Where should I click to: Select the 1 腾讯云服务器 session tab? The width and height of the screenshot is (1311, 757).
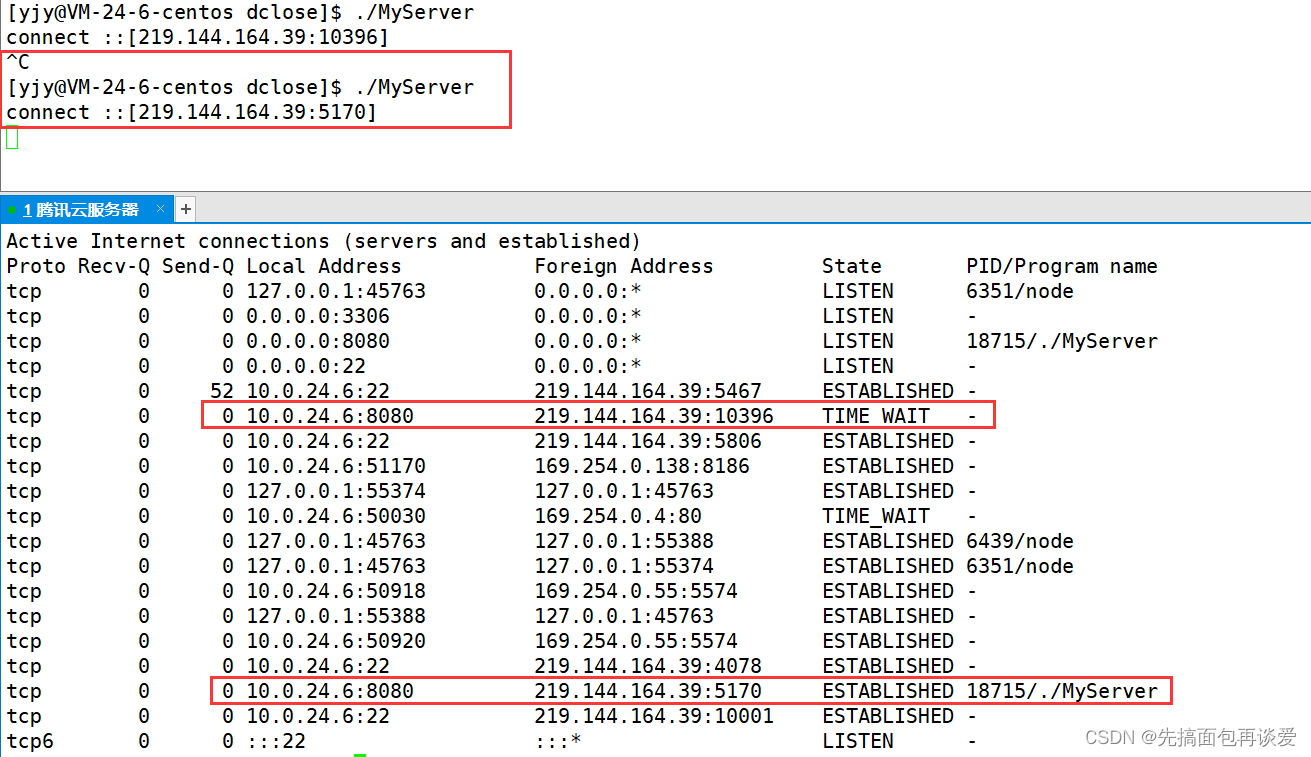tap(86, 209)
